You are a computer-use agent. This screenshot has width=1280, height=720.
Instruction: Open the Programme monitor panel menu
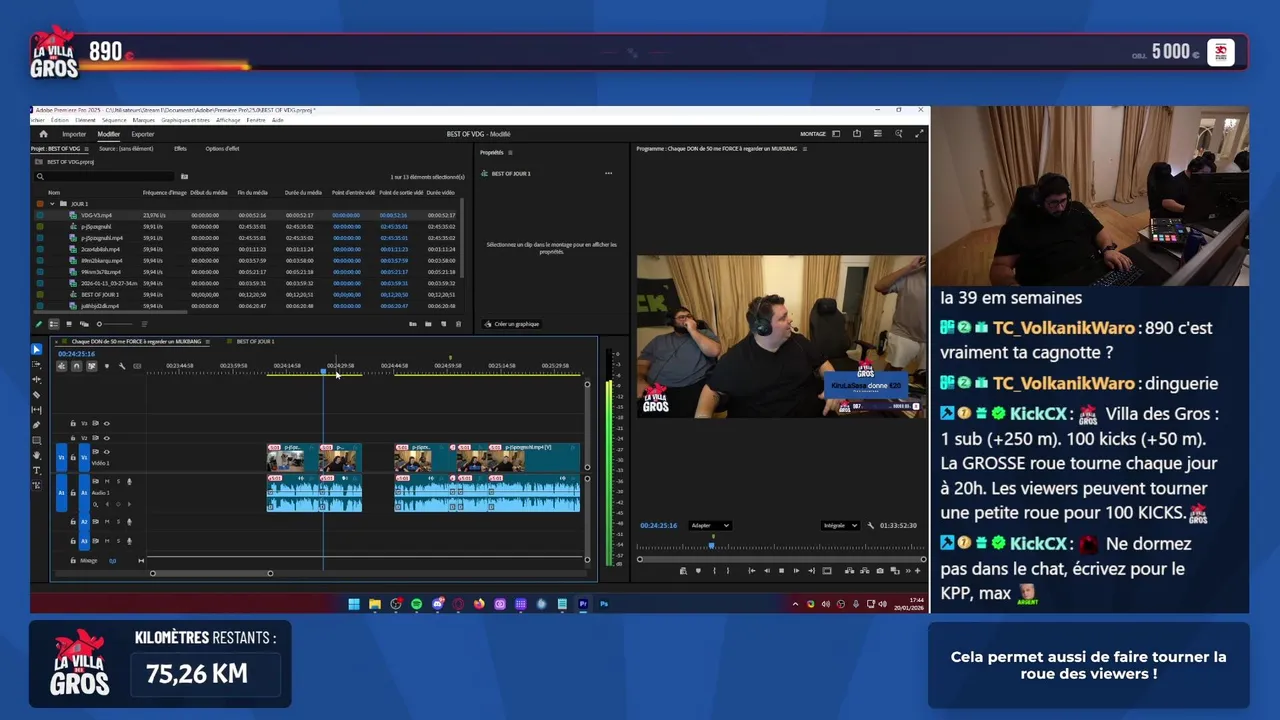click(805, 148)
